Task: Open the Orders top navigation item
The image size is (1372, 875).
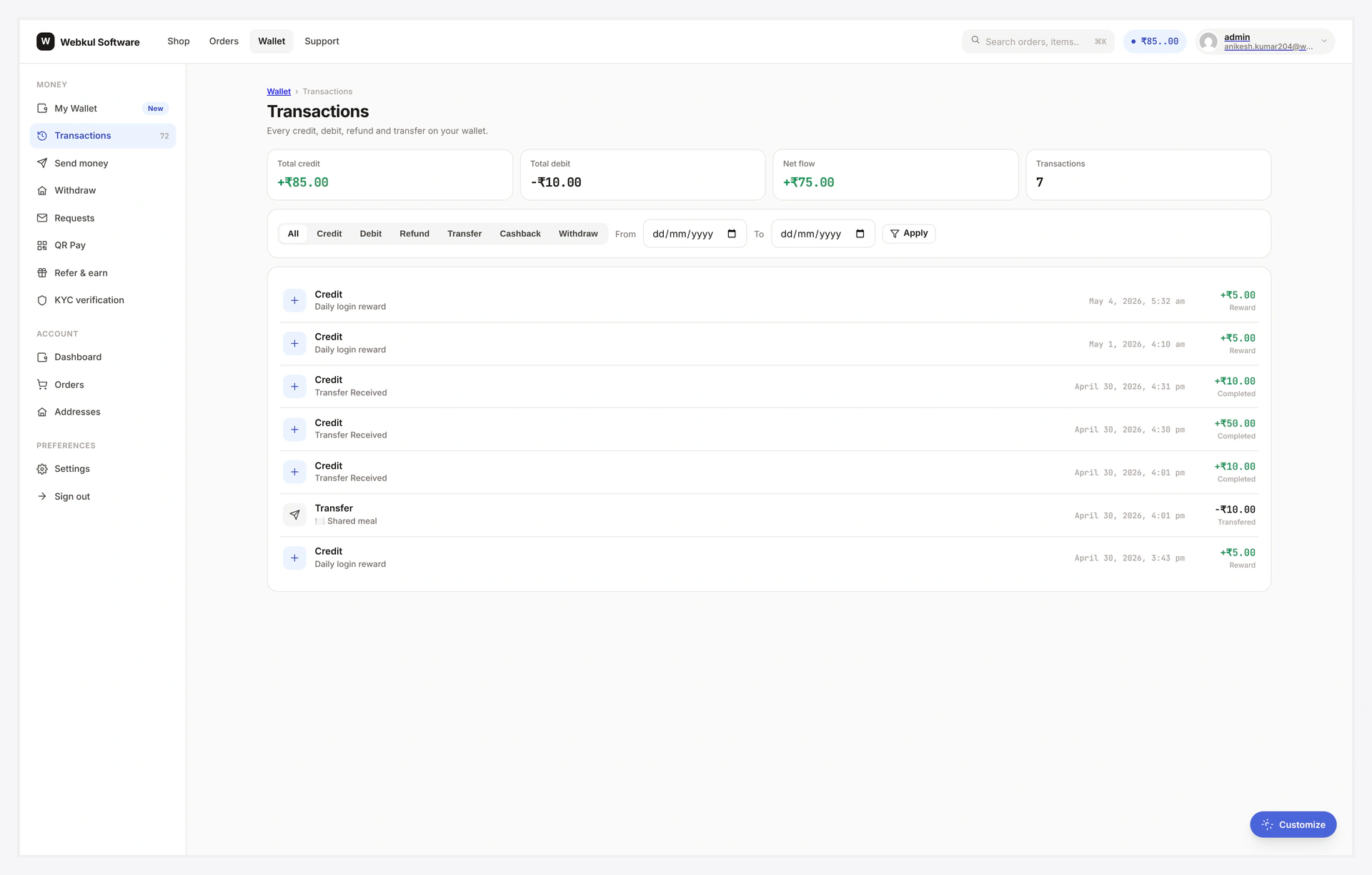Action: [224, 41]
